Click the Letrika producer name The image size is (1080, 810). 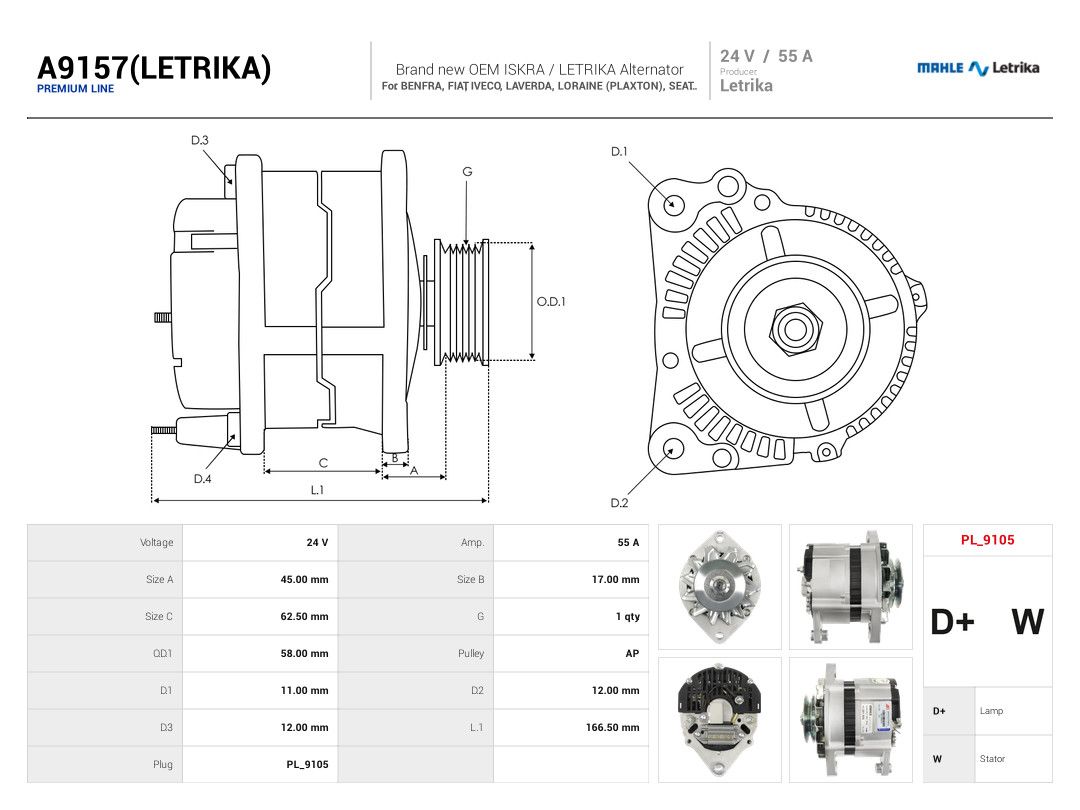[x=746, y=85]
